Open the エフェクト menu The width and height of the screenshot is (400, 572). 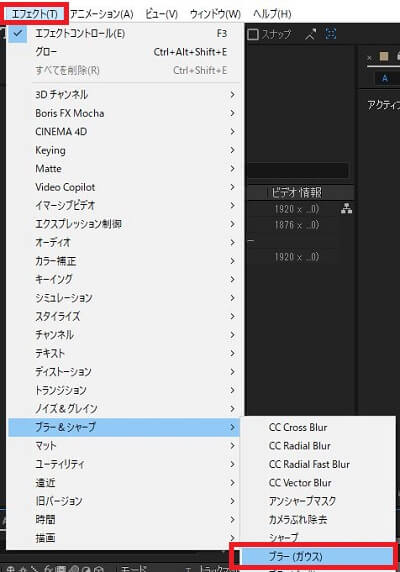pos(34,14)
